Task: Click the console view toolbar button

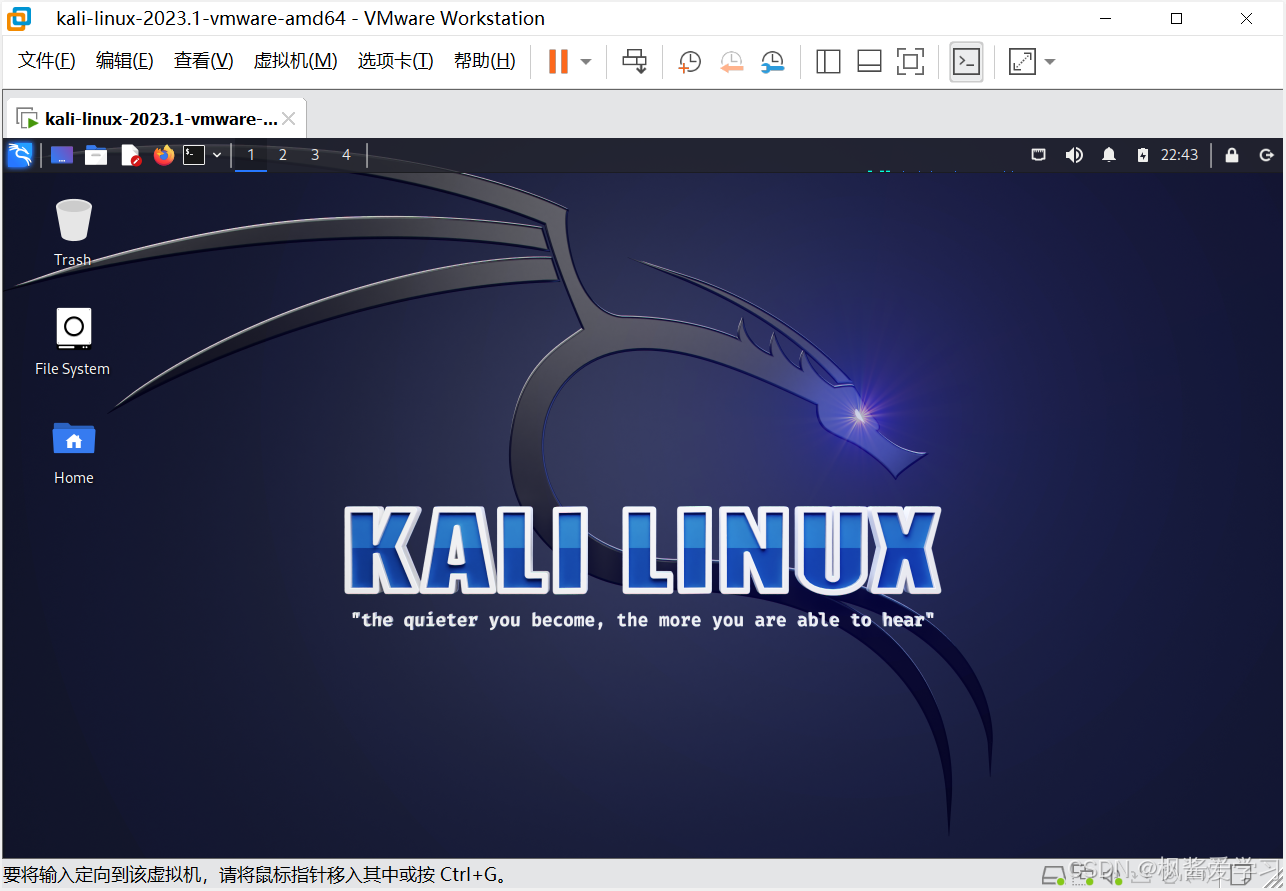Action: (x=966, y=62)
